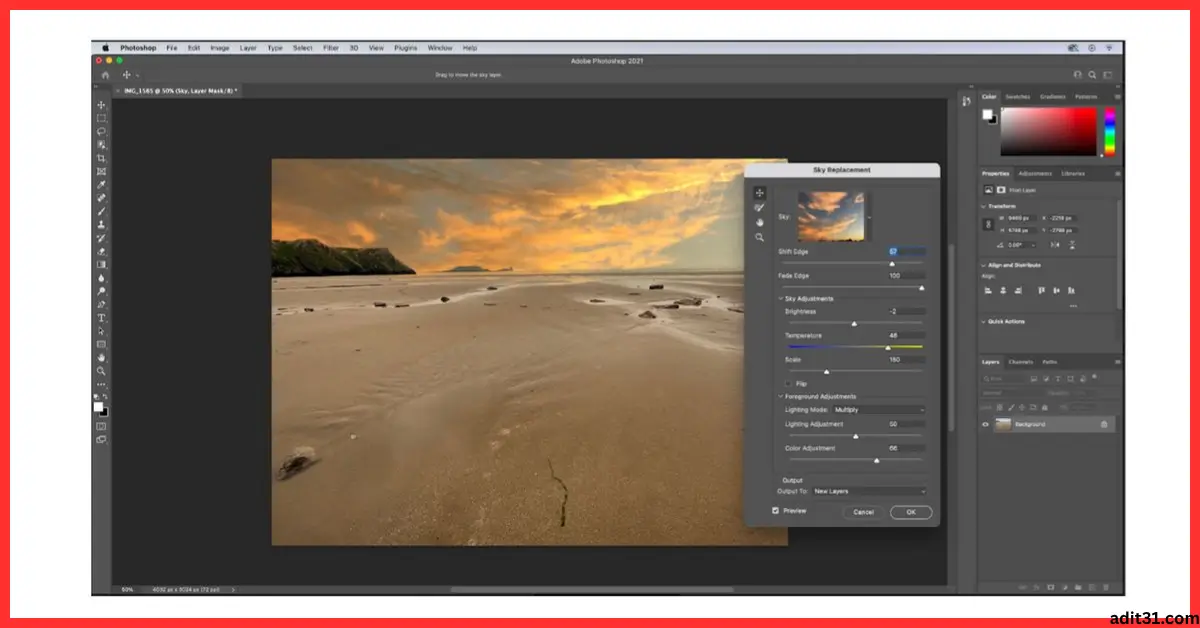
Task: Uncheck the Preview checkbox in Sky Replacement
Action: pyautogui.click(x=776, y=510)
